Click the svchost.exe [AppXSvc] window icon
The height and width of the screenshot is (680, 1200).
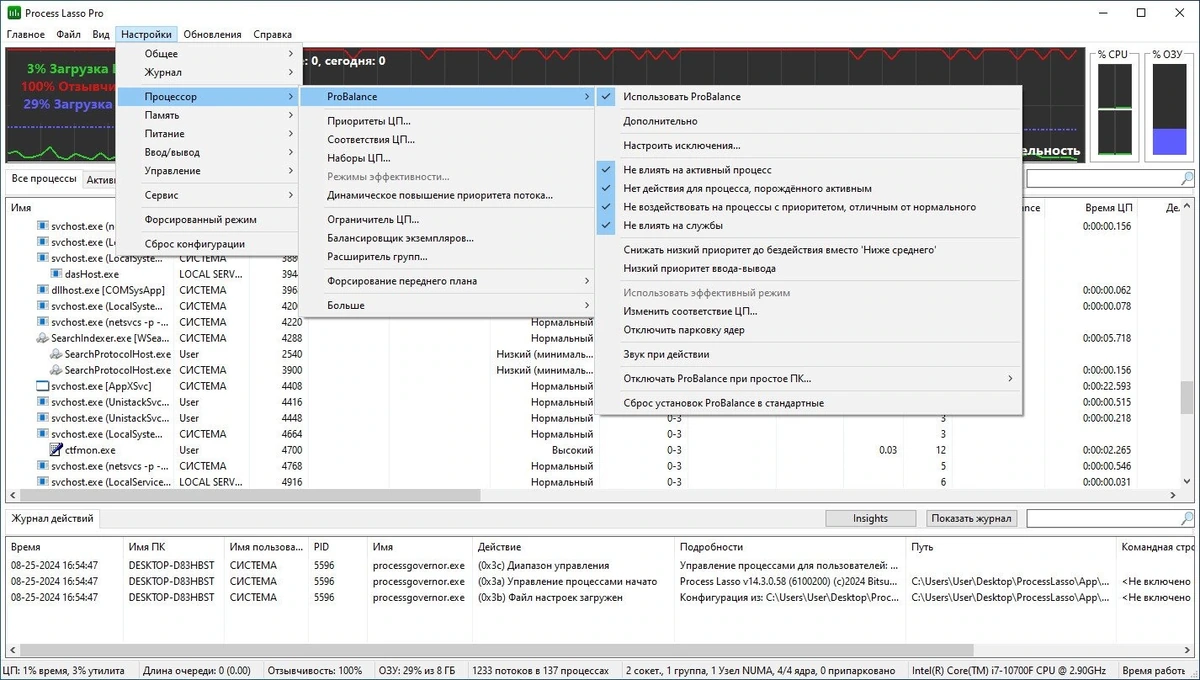[x=43, y=386]
